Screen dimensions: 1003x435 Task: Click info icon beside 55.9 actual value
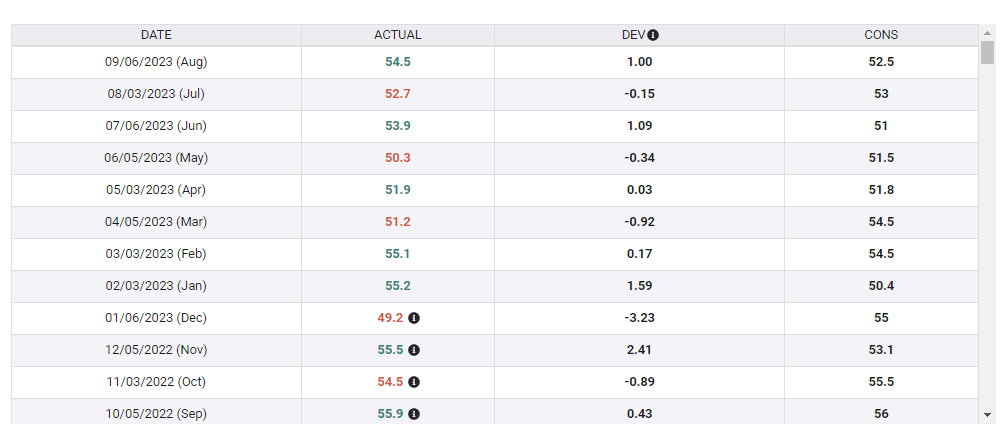click(x=414, y=414)
